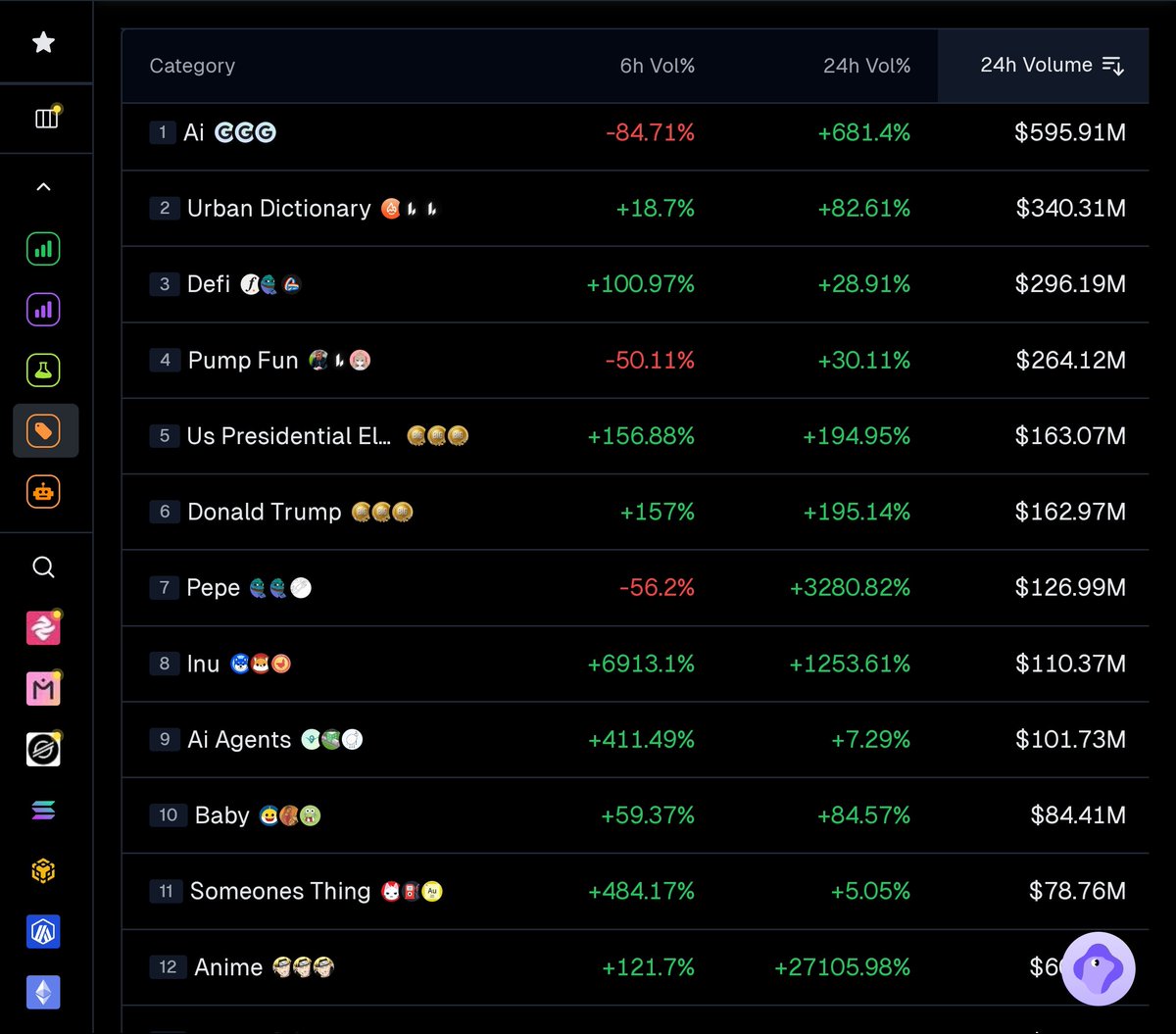This screenshot has height=1034, width=1176.
Task: Open the Us Presidential El... category
Action: click(635, 436)
